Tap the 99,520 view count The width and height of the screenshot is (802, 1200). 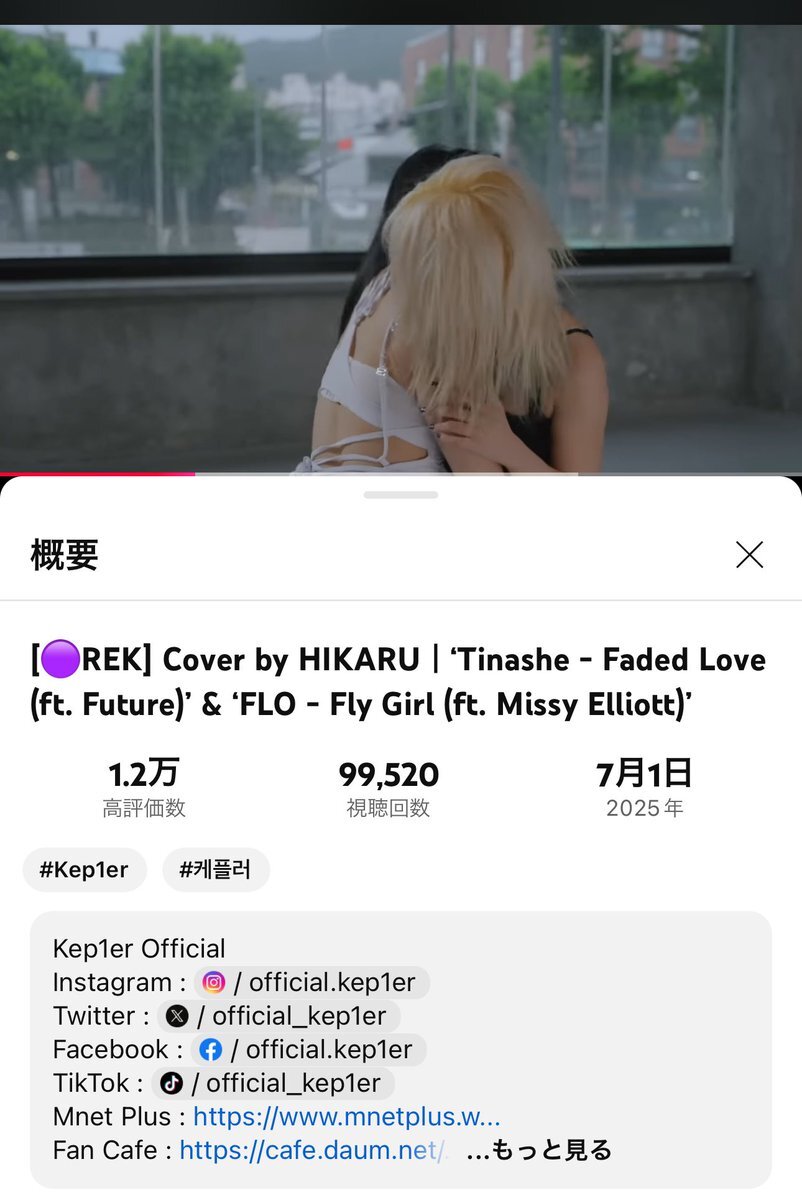[x=388, y=774]
